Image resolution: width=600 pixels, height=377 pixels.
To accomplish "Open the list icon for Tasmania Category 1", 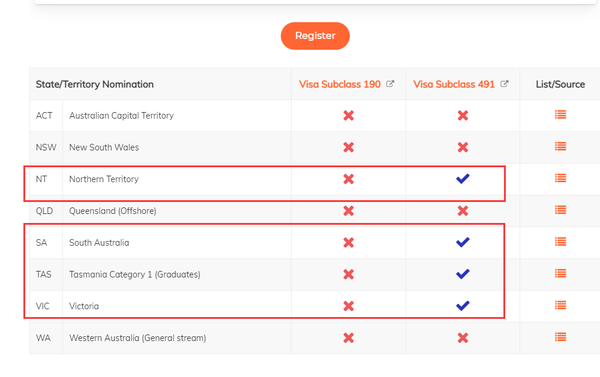I will tap(560, 273).
